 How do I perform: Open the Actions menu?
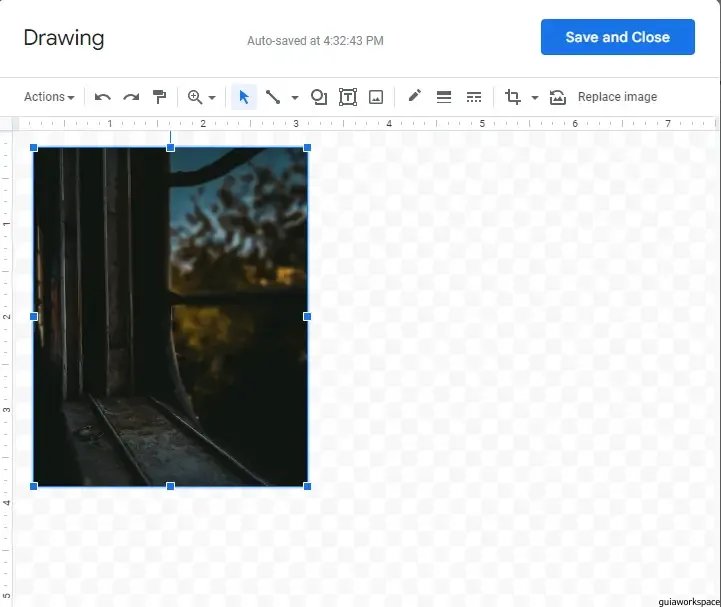49,97
